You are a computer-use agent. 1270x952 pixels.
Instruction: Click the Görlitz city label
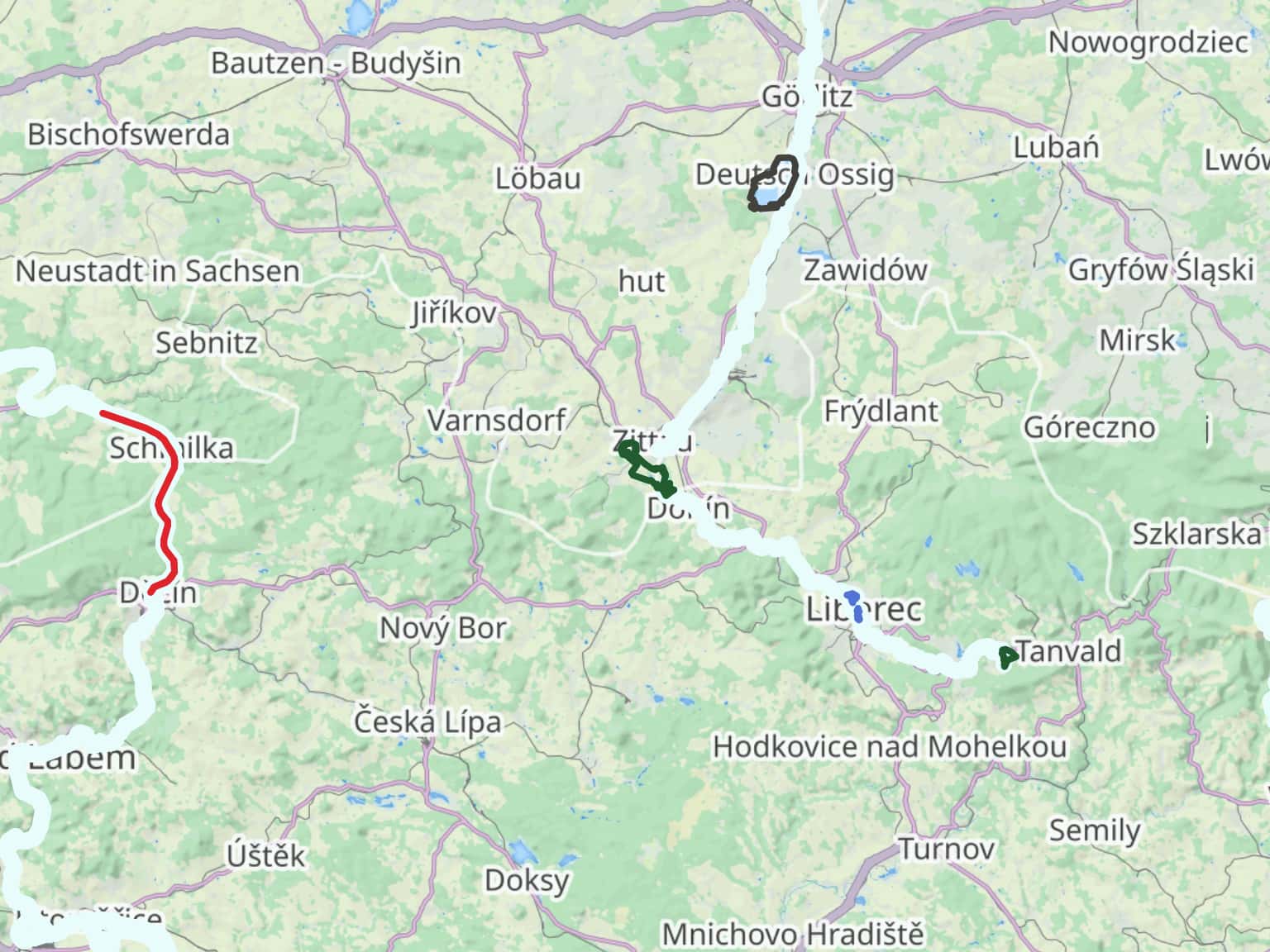point(807,97)
